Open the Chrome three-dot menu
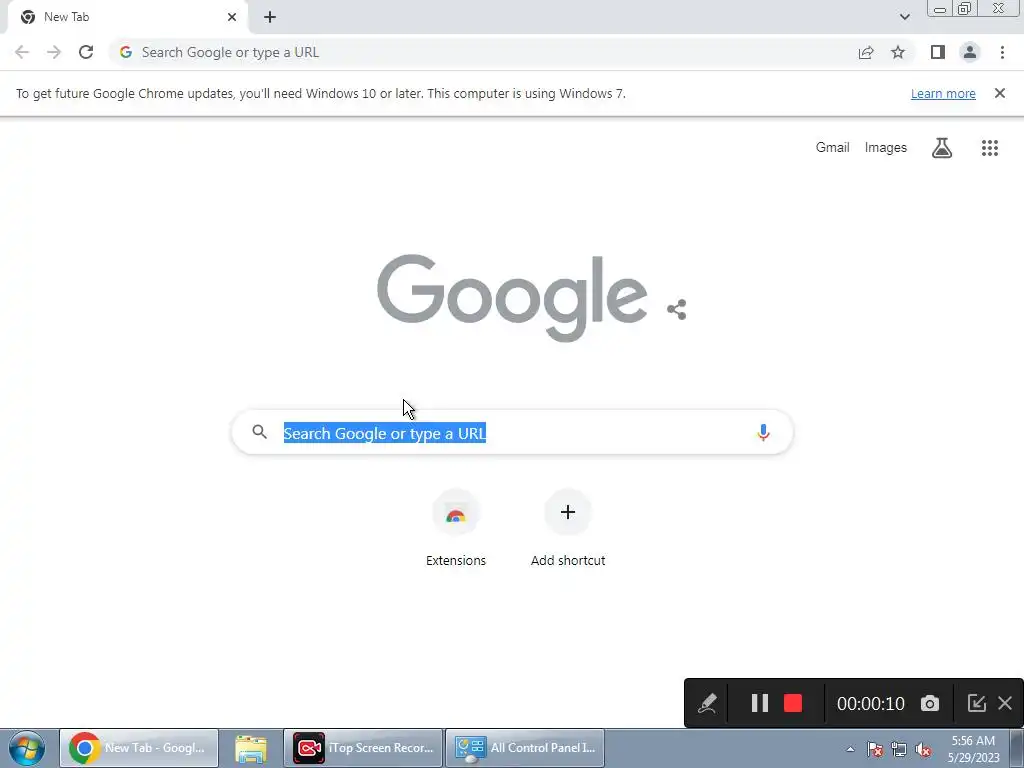Image resolution: width=1024 pixels, height=768 pixels. [x=1002, y=52]
